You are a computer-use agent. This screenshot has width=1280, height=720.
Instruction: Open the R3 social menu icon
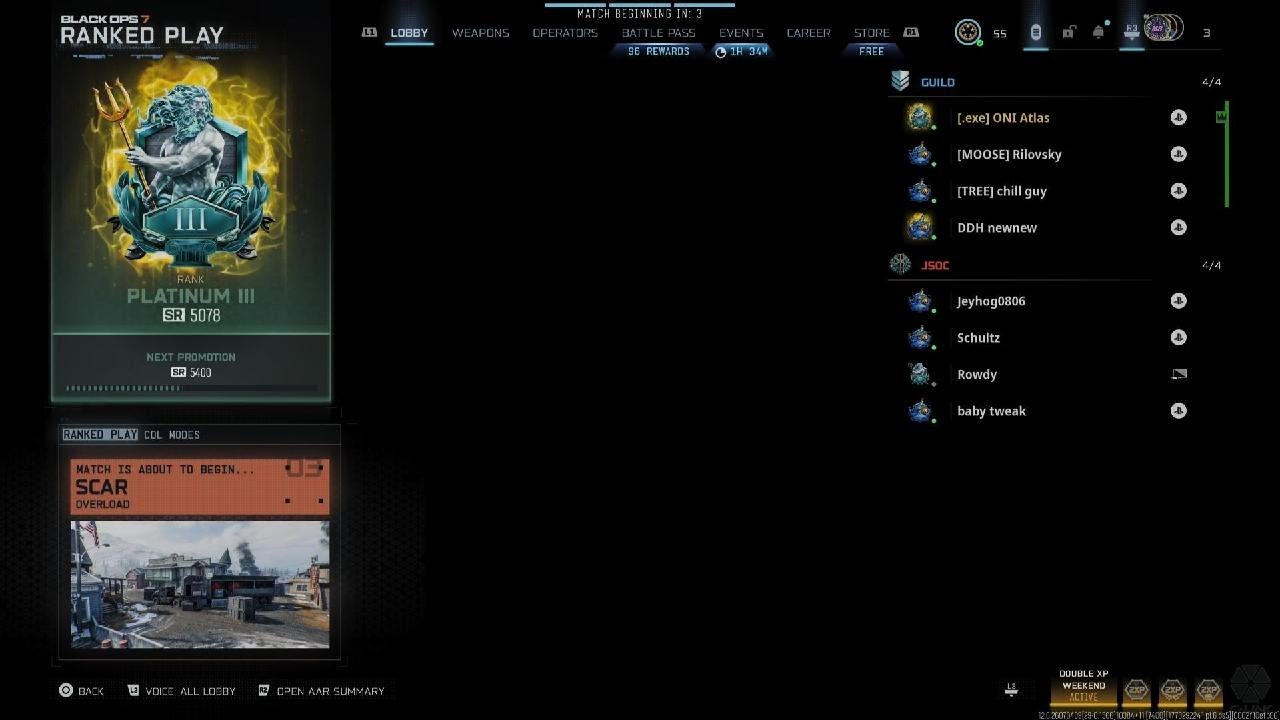(1132, 32)
